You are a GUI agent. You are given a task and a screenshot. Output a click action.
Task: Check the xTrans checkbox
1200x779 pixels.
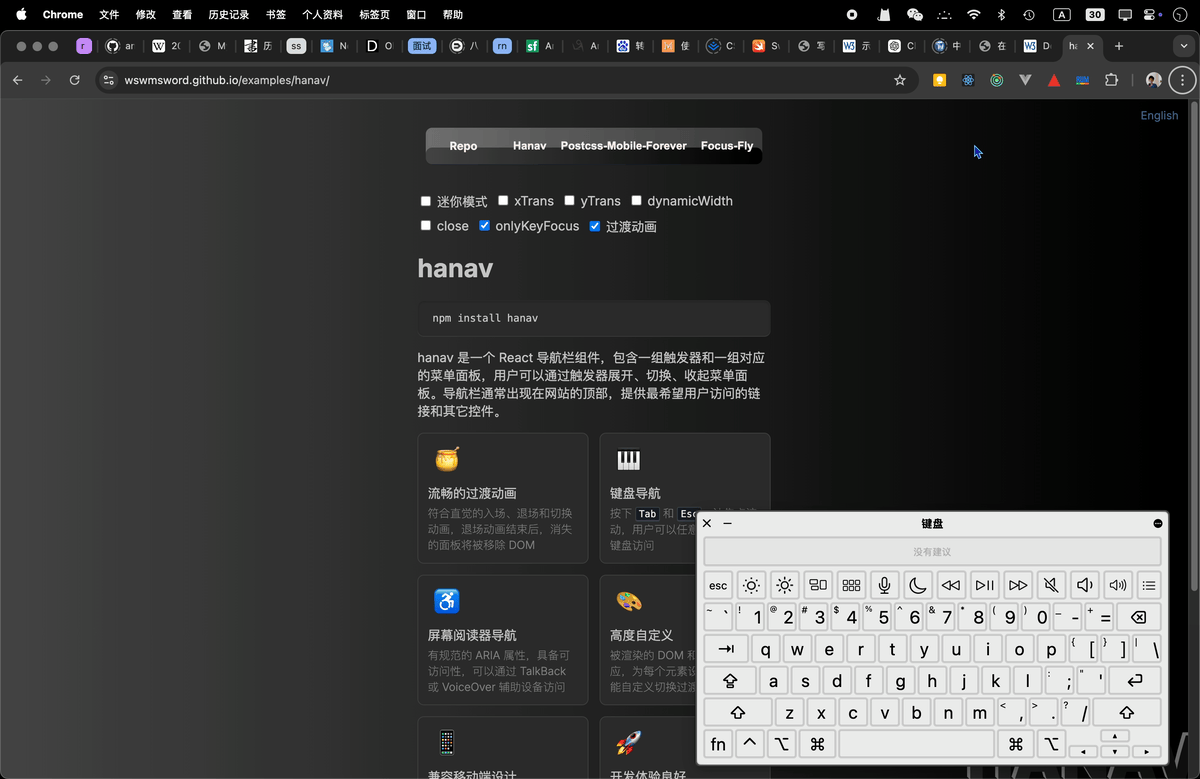coord(503,201)
